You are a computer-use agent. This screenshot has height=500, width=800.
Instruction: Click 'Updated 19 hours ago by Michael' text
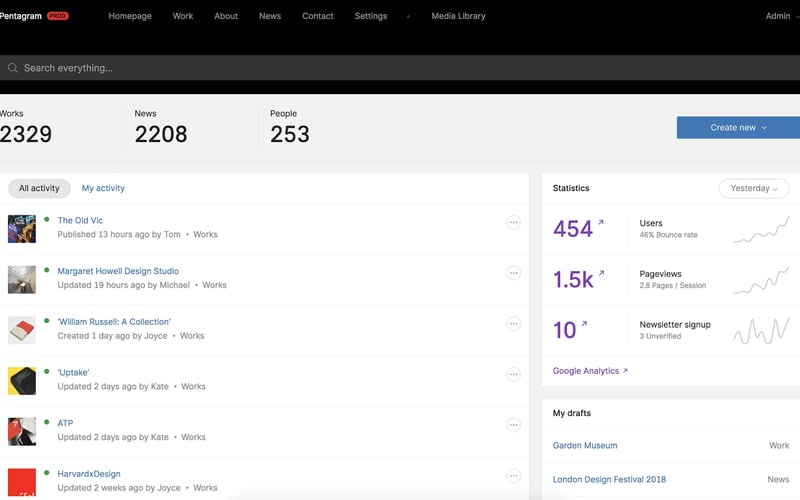click(123, 285)
